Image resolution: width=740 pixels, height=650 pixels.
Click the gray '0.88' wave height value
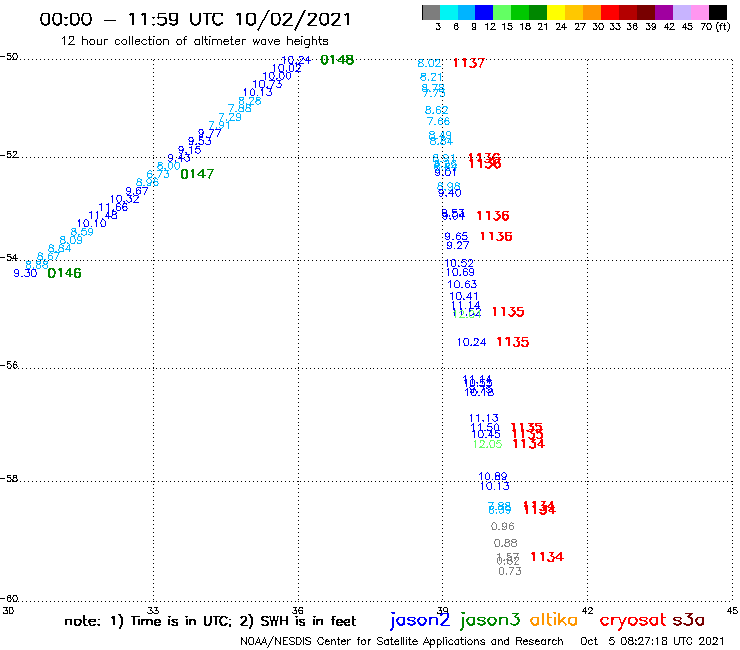505,543
